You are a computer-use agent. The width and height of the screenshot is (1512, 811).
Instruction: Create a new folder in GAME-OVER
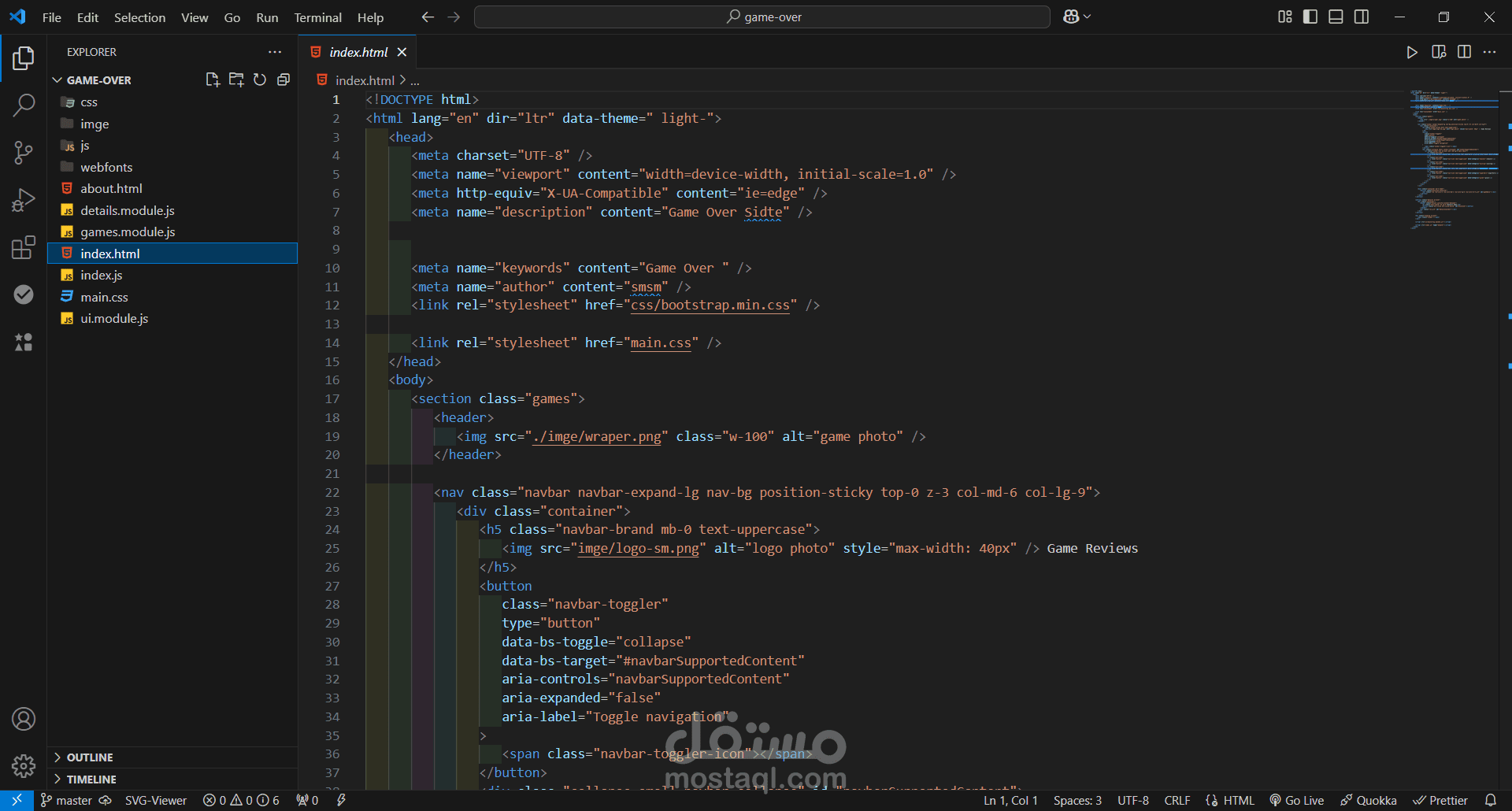pyautogui.click(x=236, y=80)
